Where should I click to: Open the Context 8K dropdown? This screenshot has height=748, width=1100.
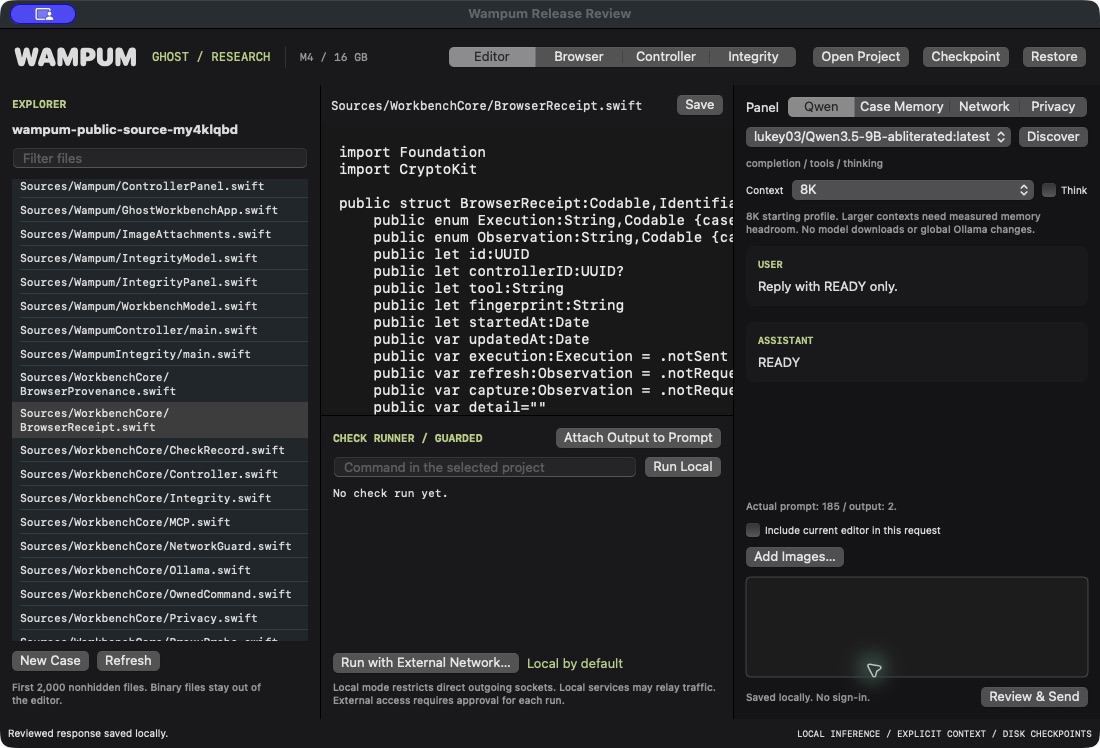click(912, 190)
